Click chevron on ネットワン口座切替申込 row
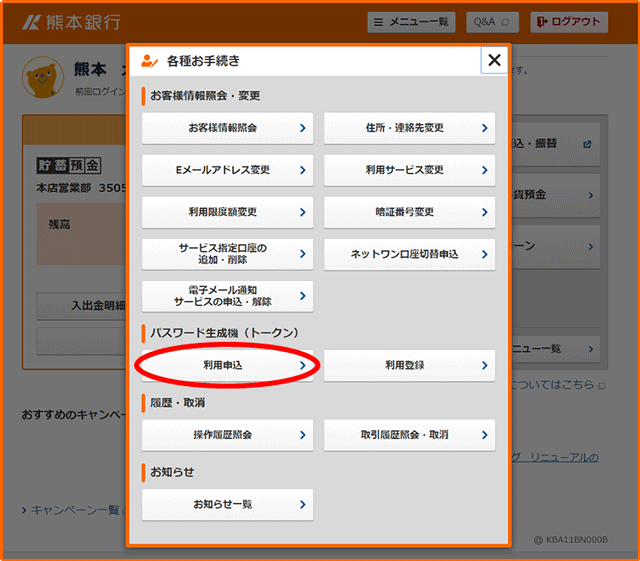This screenshot has height=561, width=640. tap(484, 254)
